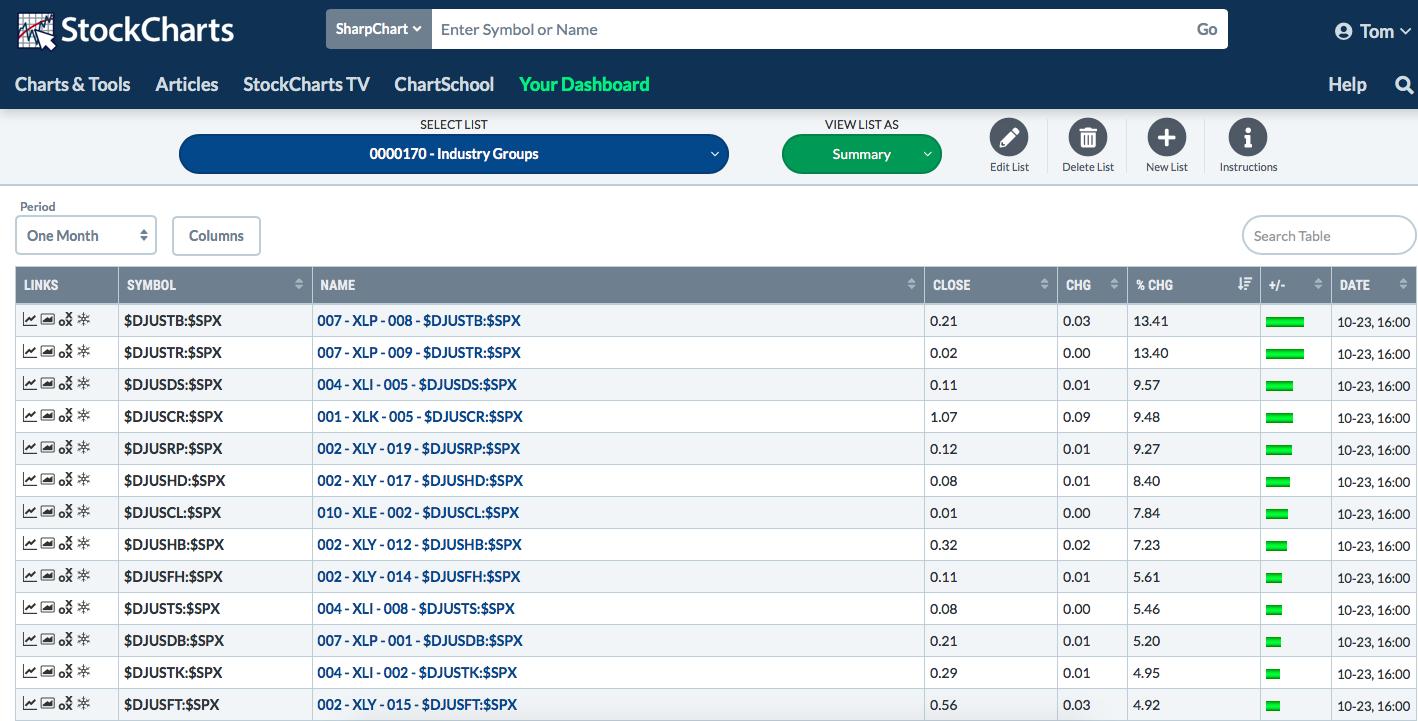Open link 004 - XLI - 002 - $DJUSTK:$SPX
Image resolution: width=1418 pixels, height=721 pixels.
click(x=417, y=673)
